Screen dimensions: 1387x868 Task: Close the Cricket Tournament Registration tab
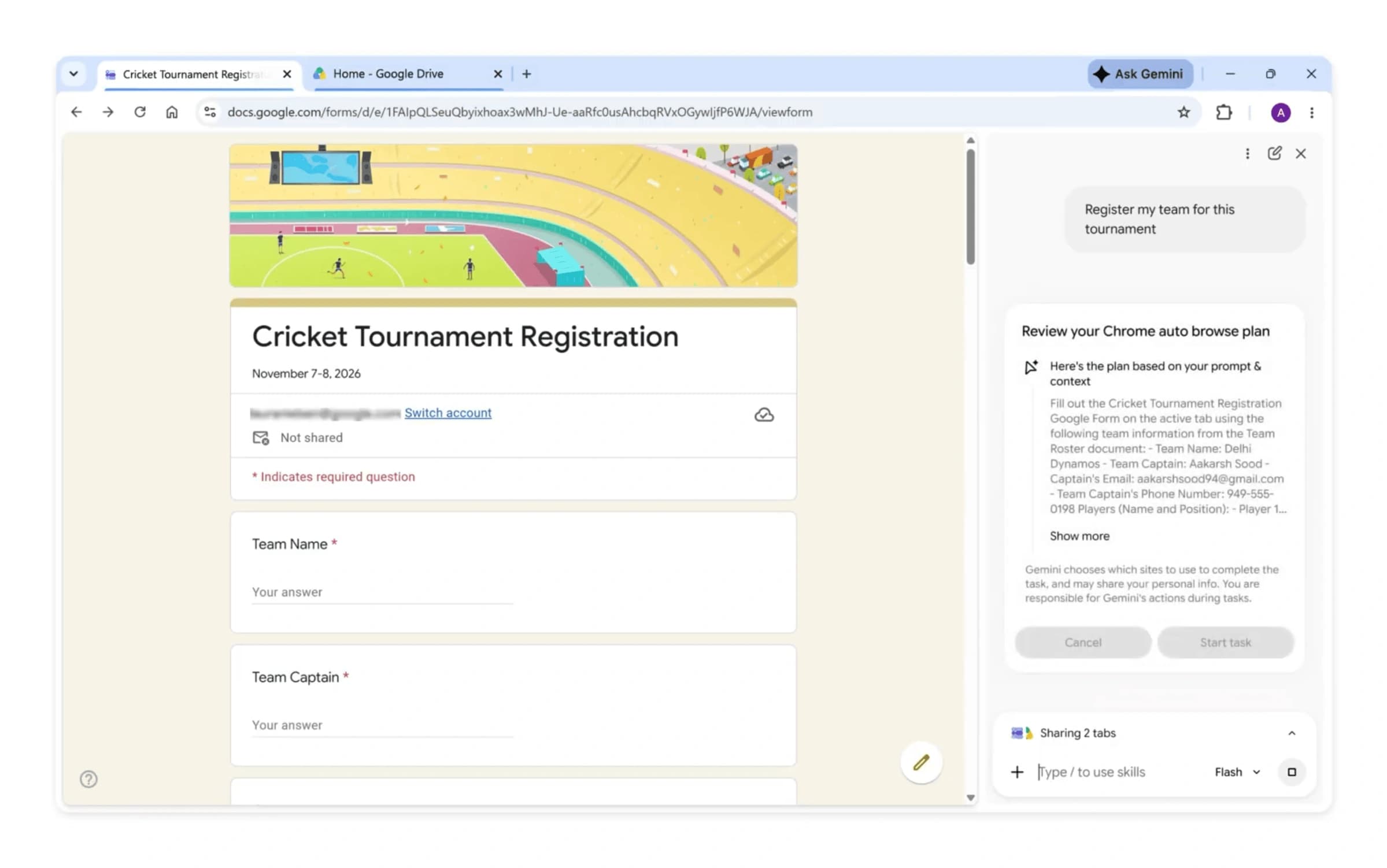287,74
